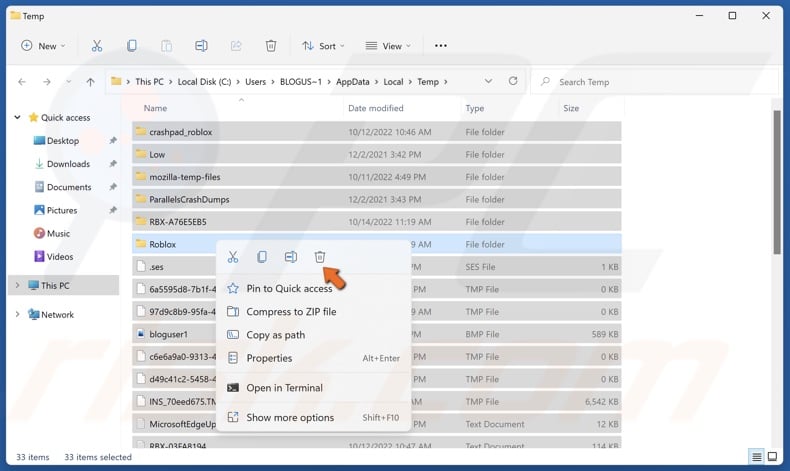Go forward with the right arrow
Screen dimensions: 790x471
46,82
